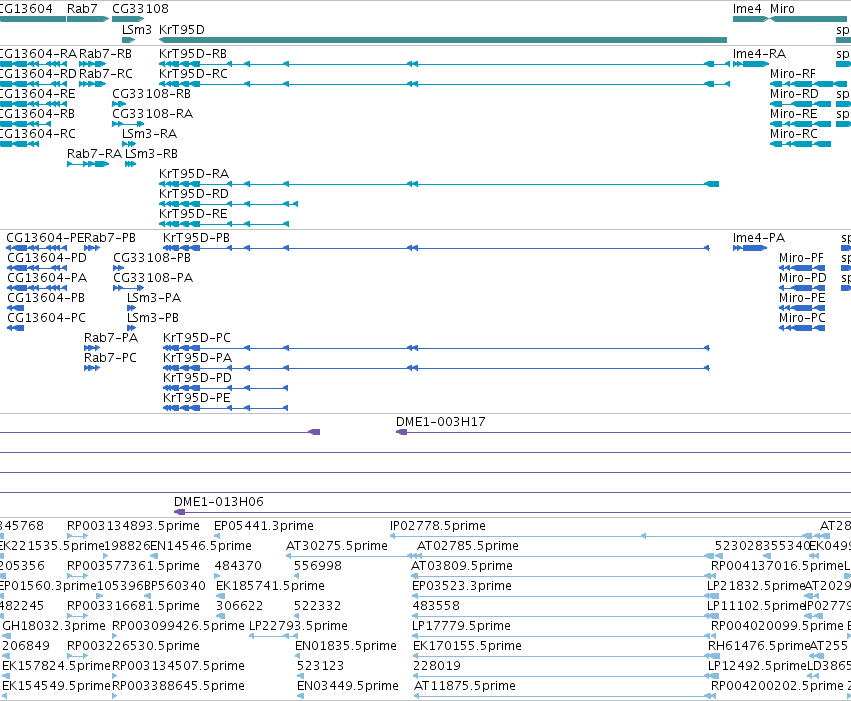Screen dimensions: 851x701
Task: Click transcript KrT95D-RB label
Action: pyautogui.click(x=193, y=54)
